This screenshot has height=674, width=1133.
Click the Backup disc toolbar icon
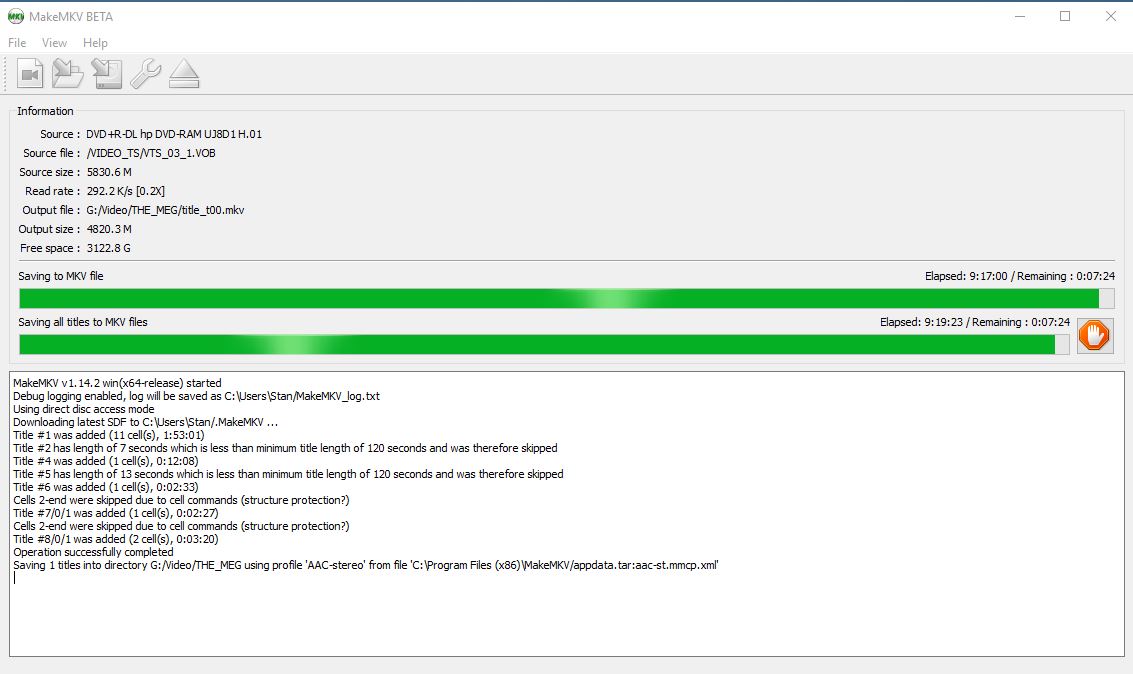click(x=107, y=74)
